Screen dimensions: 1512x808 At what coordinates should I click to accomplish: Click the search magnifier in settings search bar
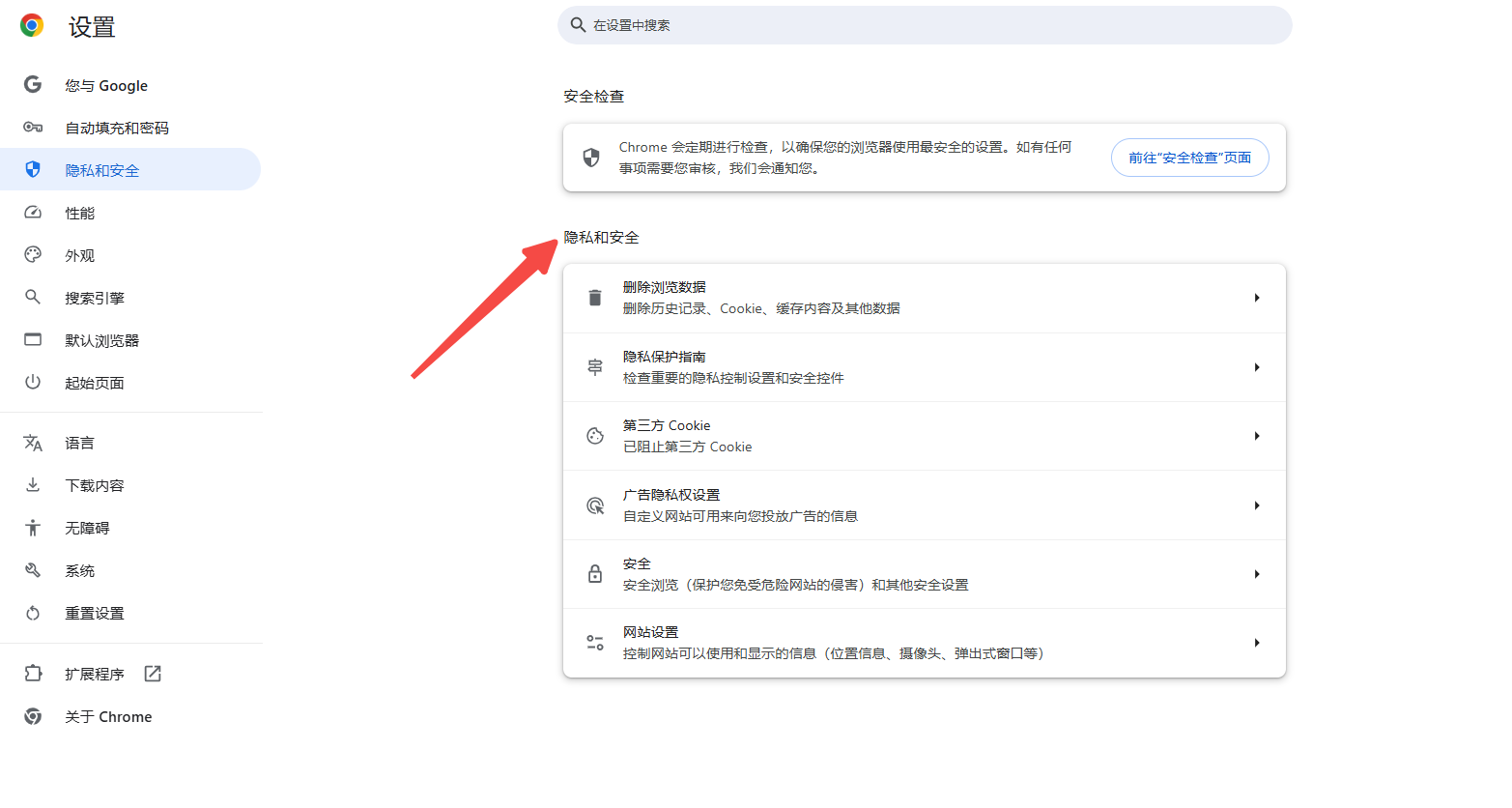pos(578,25)
